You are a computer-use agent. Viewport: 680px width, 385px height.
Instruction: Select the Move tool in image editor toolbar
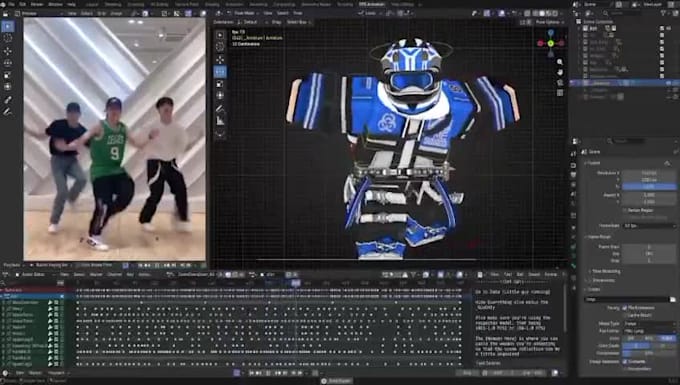(8, 51)
